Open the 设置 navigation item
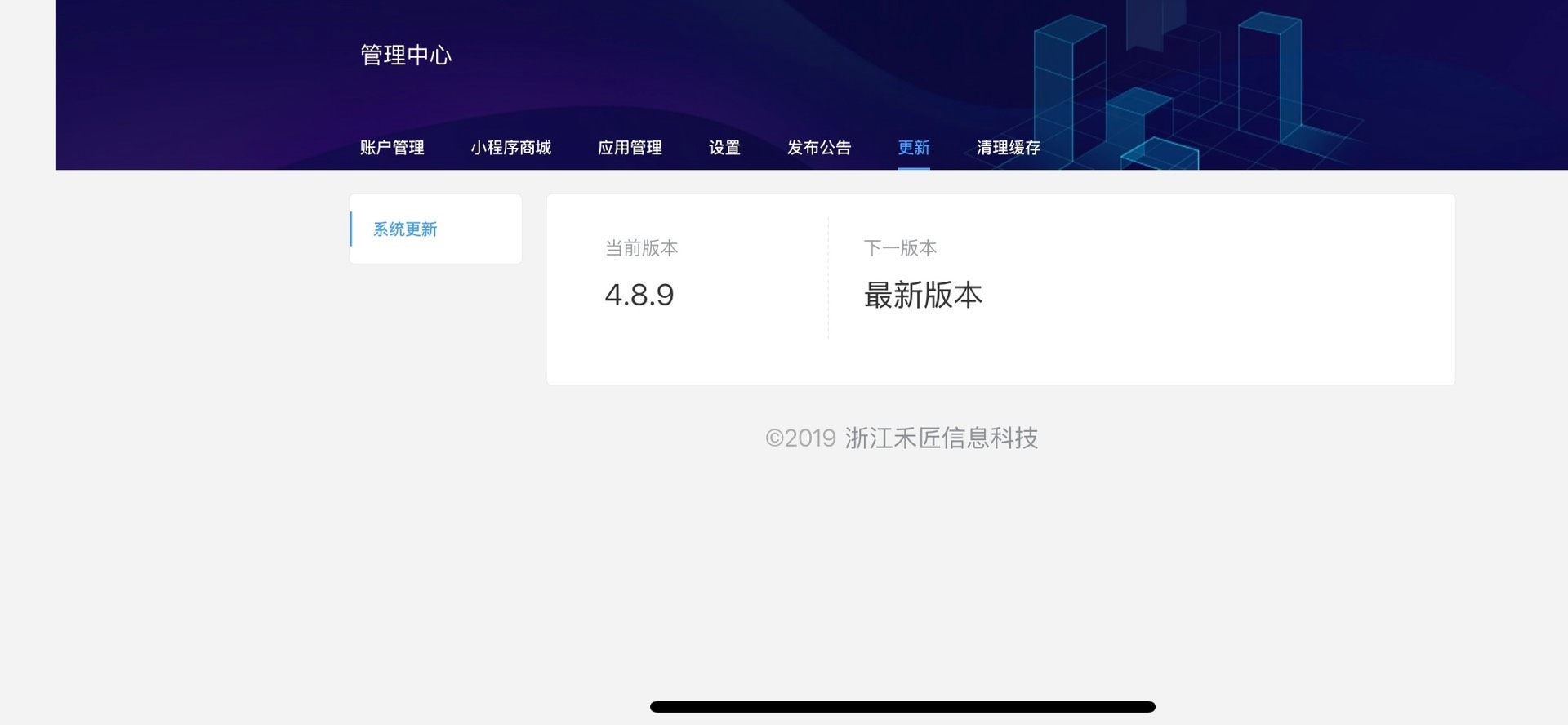Screen dimensions: 1568x725 [x=724, y=148]
